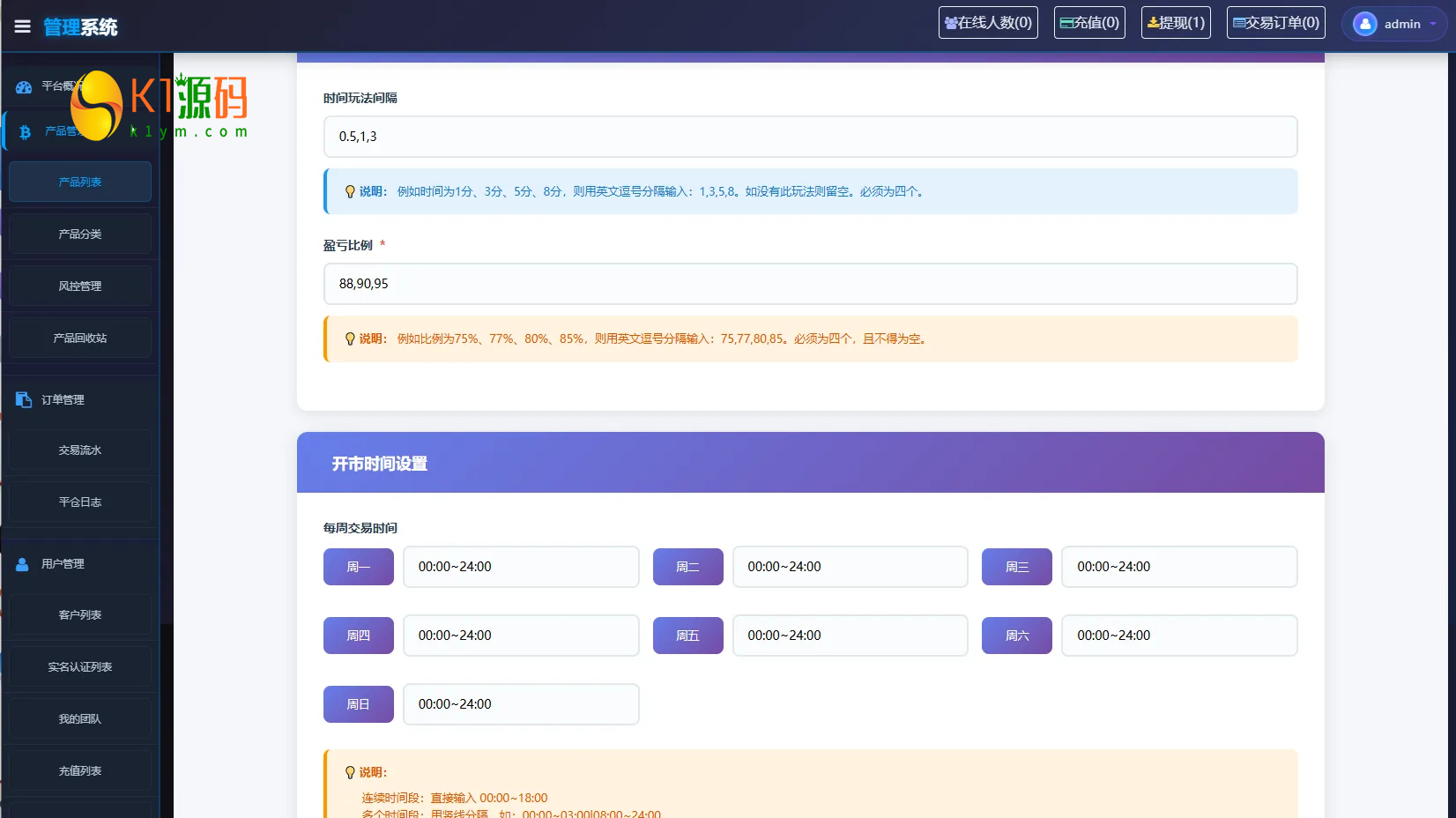
Task: Open the online users 在线人数(0) button
Action: (988, 23)
